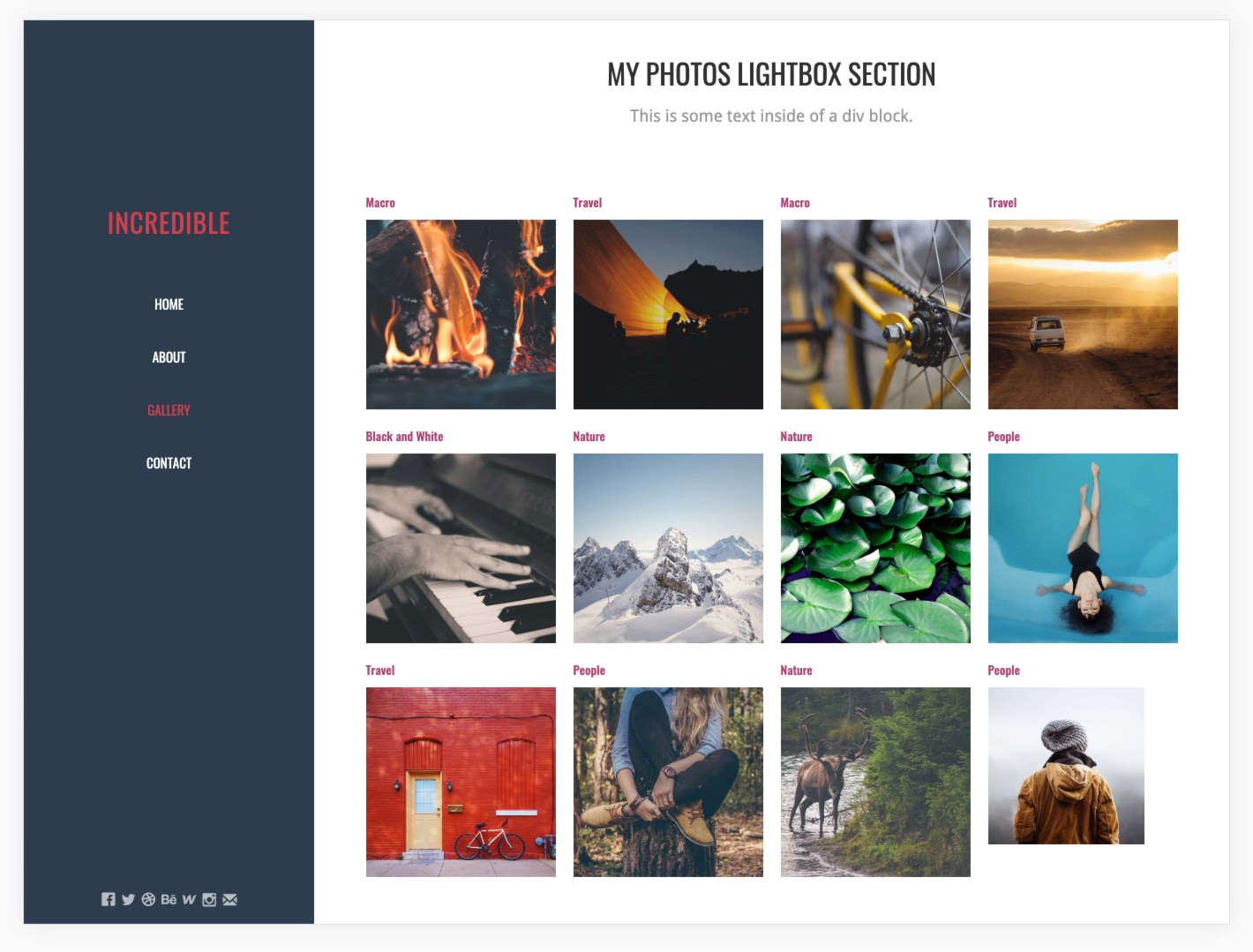
Task: Go to the HOME menu item
Action: tap(169, 304)
